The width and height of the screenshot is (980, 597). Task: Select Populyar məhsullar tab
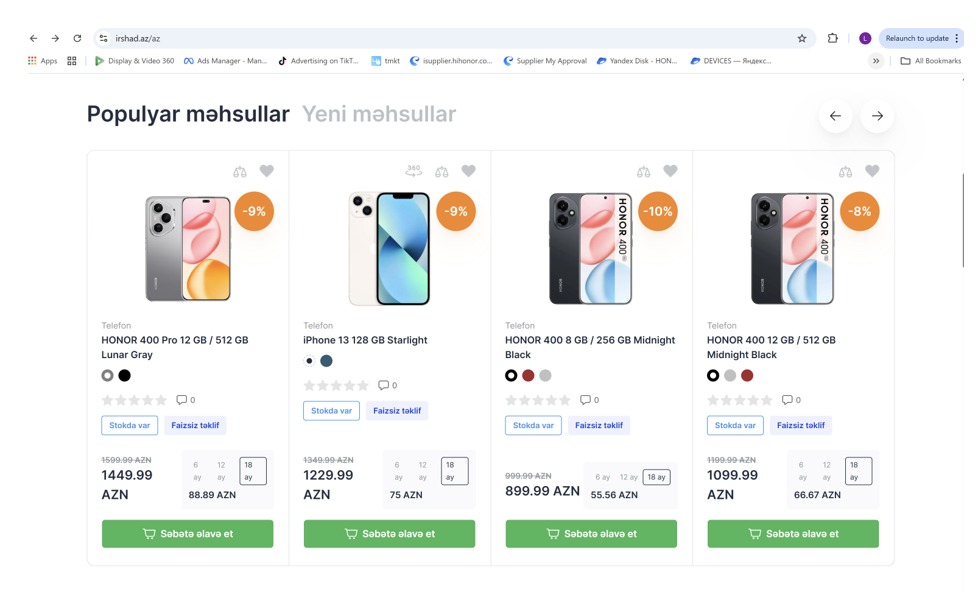pyautogui.click(x=188, y=114)
